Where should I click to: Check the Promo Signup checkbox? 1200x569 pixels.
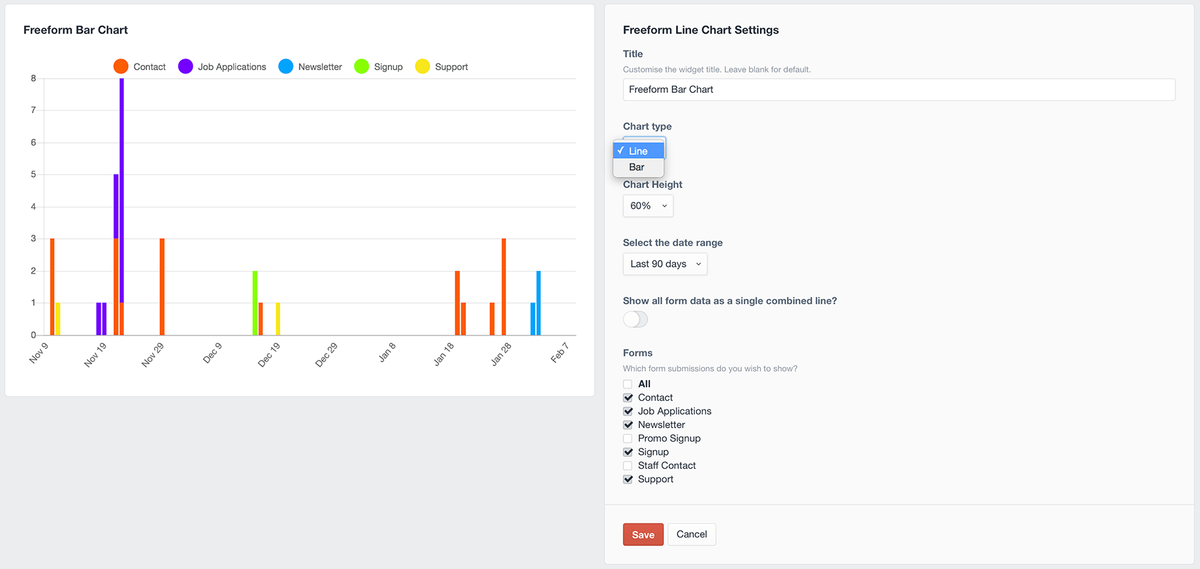click(x=628, y=438)
